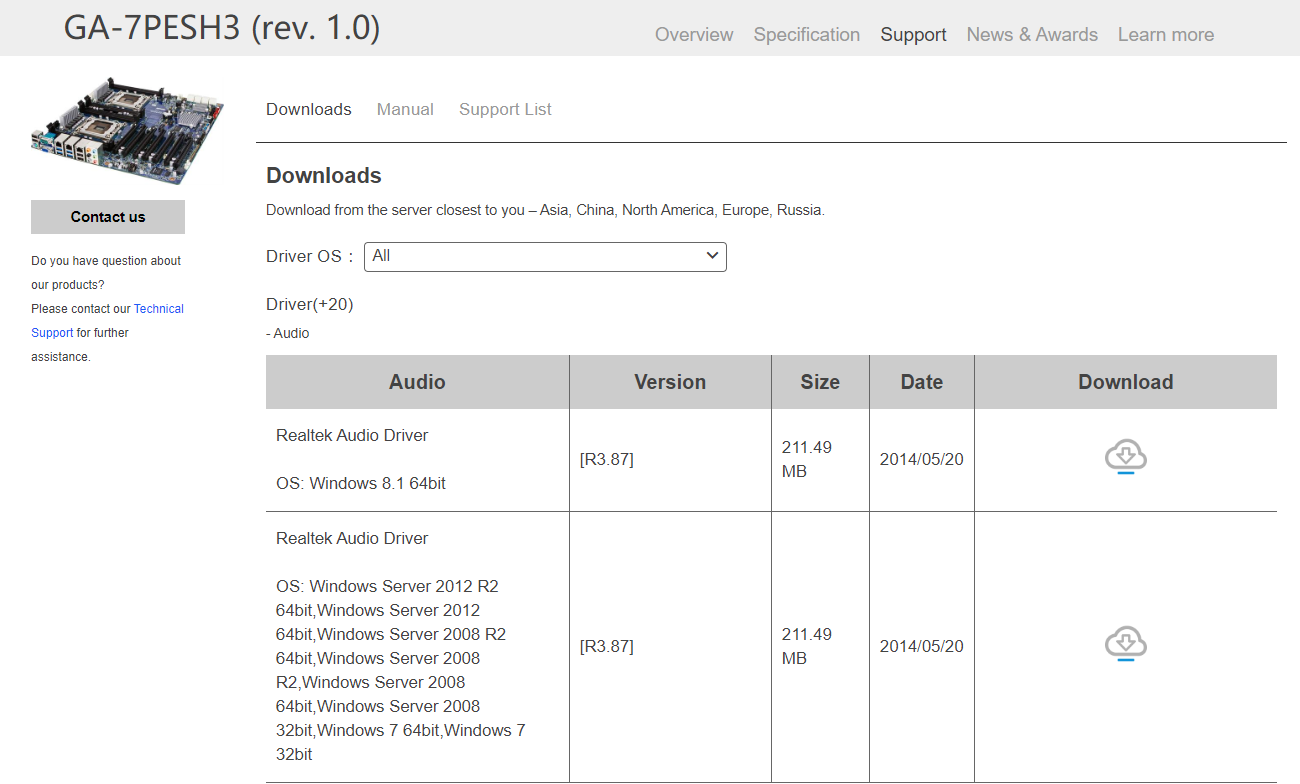Open the Specification tab

(x=807, y=34)
